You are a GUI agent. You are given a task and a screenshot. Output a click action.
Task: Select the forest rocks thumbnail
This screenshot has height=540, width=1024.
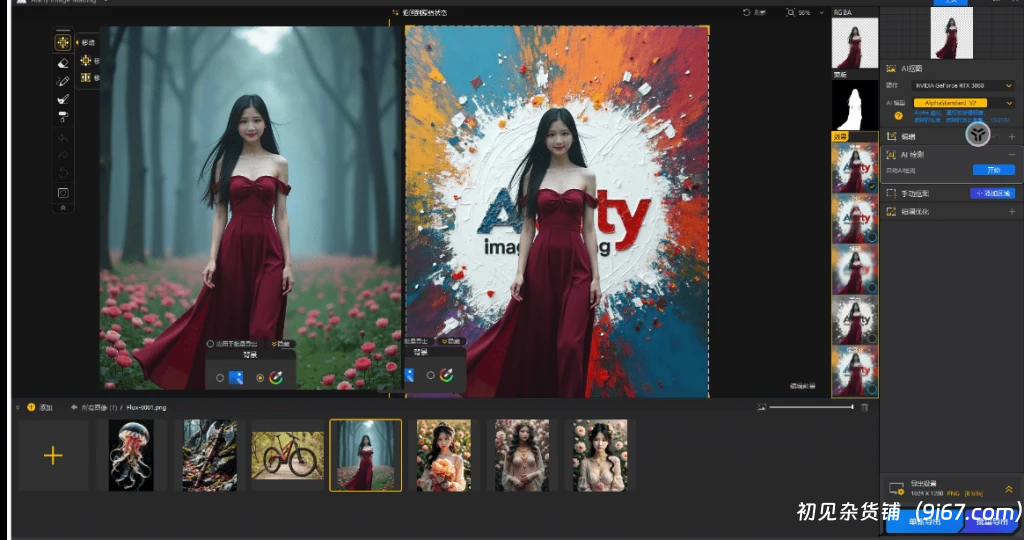click(x=210, y=455)
